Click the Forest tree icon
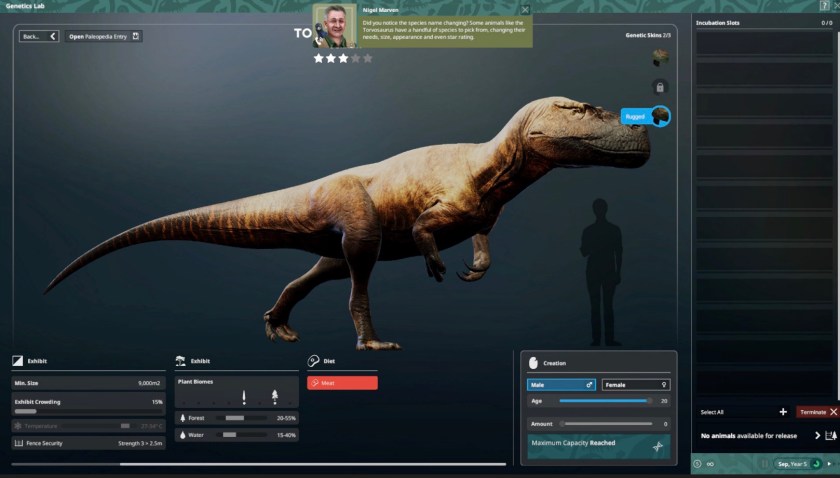 (x=182, y=418)
